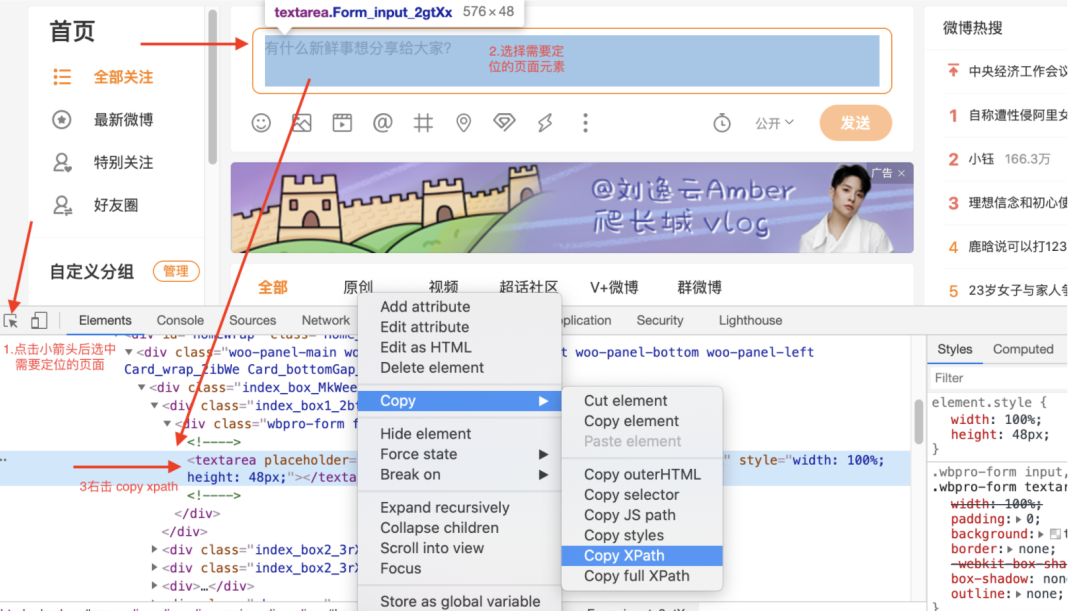Click the lightning bolt icon
Image resolution: width=1080 pixels, height=611 pixels.
[x=545, y=123]
